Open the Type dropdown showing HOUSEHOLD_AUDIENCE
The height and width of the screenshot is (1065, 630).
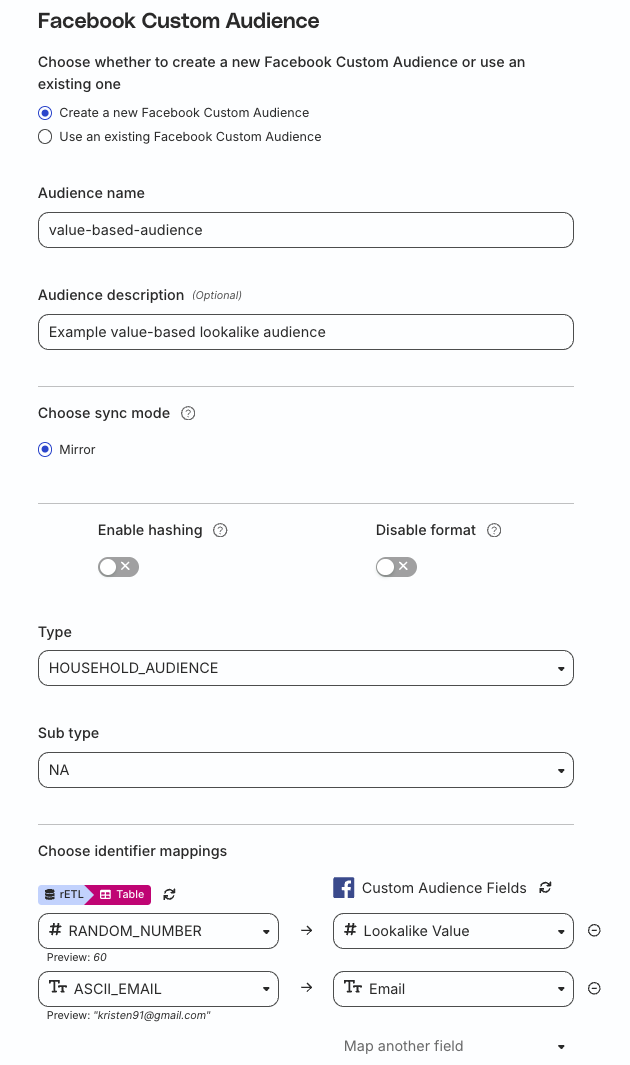[305, 668]
